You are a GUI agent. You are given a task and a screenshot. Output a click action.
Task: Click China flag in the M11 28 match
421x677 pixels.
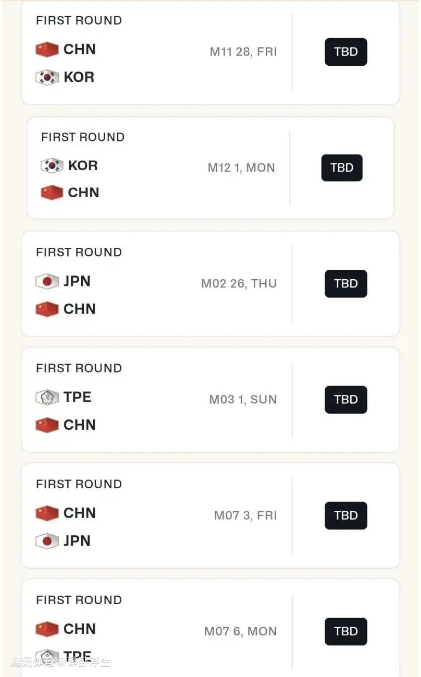(47, 49)
